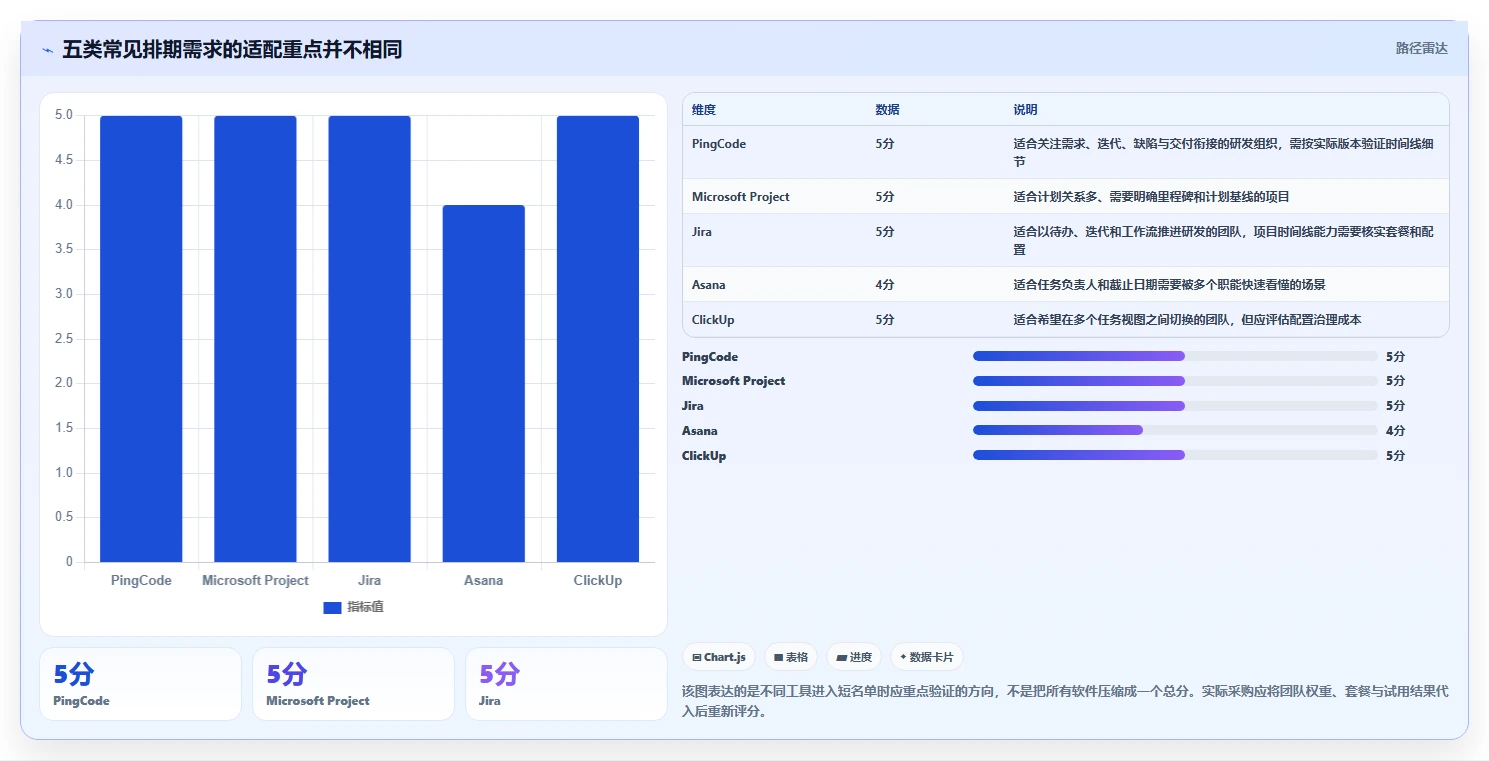Click the PingCode label on the chart x-axis
The width and height of the screenshot is (1489, 761).
(x=141, y=581)
